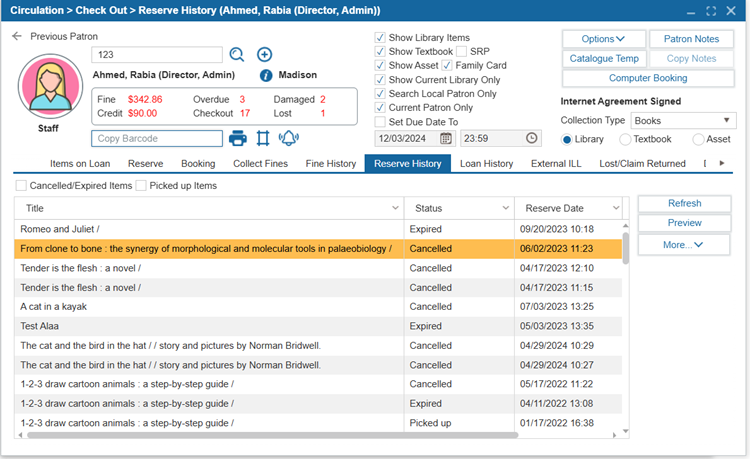Check the Cancelled/Expired Items filter
750x459 pixels.
click(22, 185)
